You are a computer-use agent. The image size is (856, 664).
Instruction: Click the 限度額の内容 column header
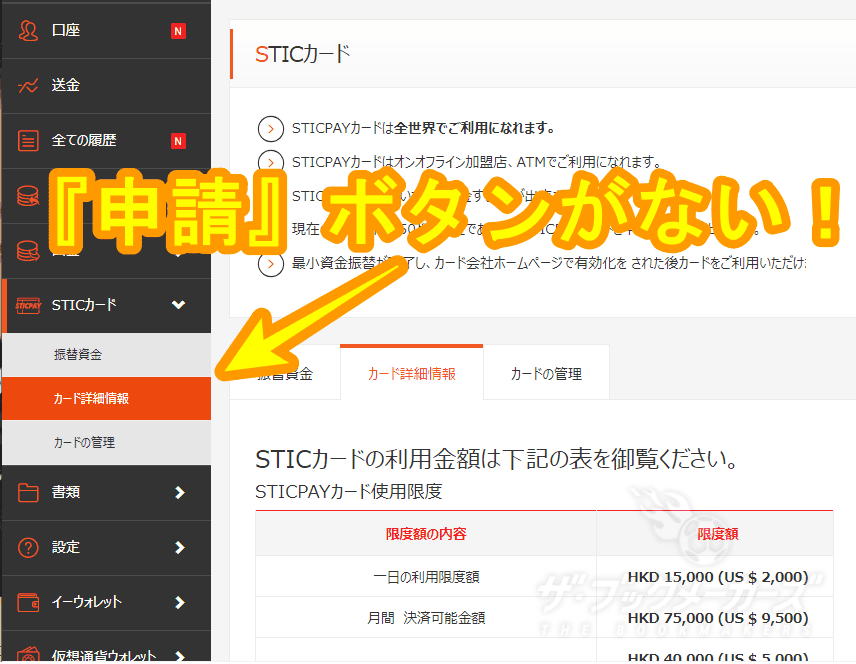pos(426,534)
